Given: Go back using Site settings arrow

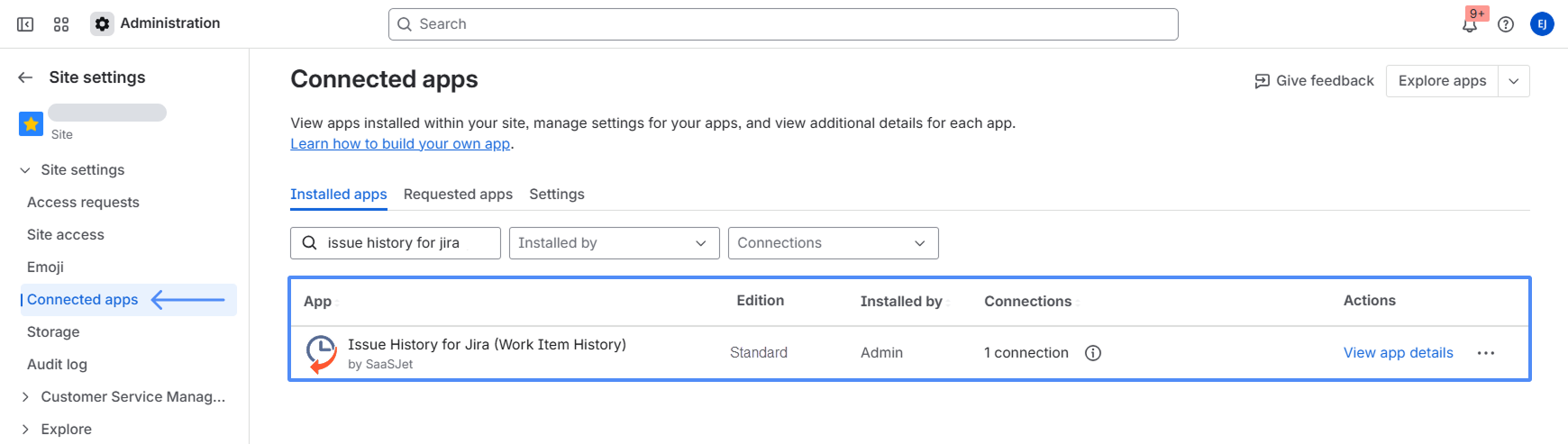Looking at the screenshot, I should point(25,77).
